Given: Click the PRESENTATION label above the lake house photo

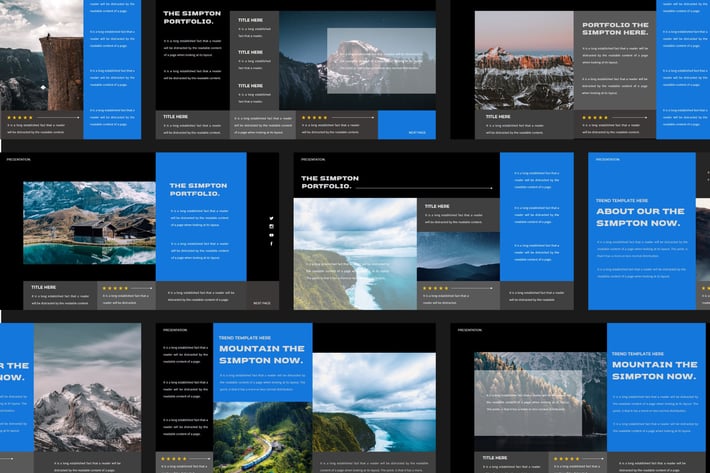Looking at the screenshot, I should [19, 159].
